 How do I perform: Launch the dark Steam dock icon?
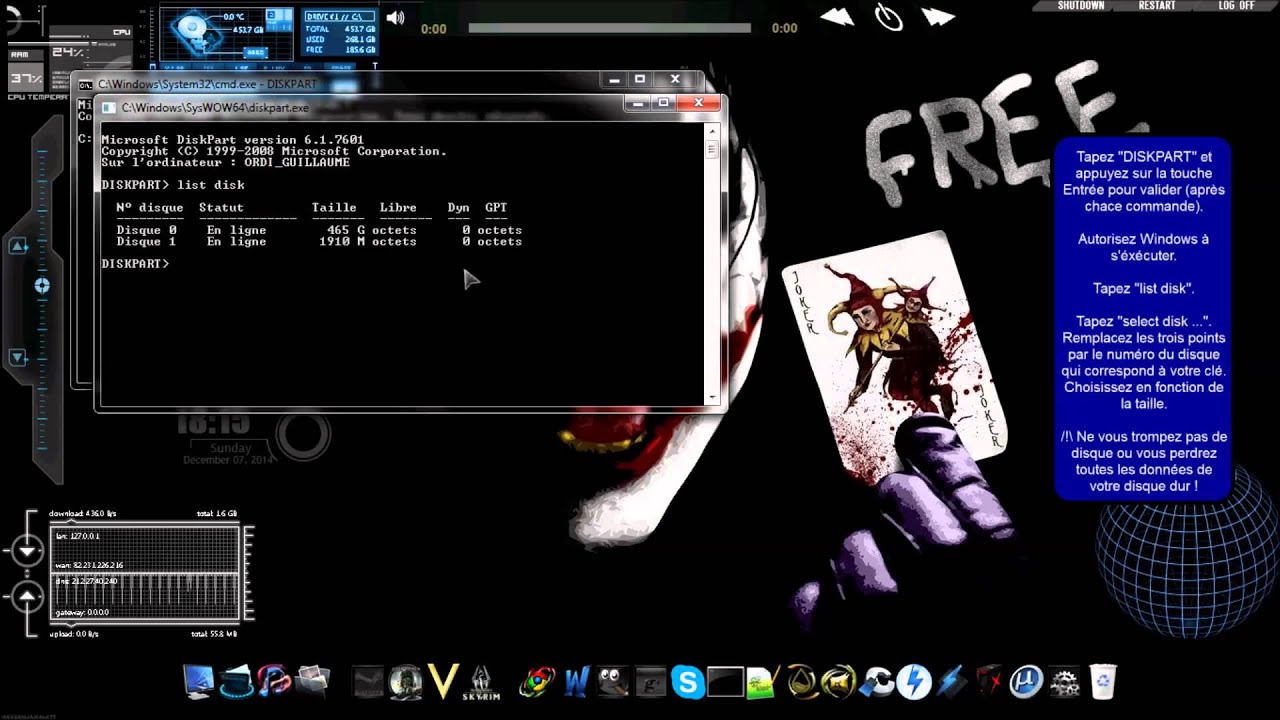[368, 682]
